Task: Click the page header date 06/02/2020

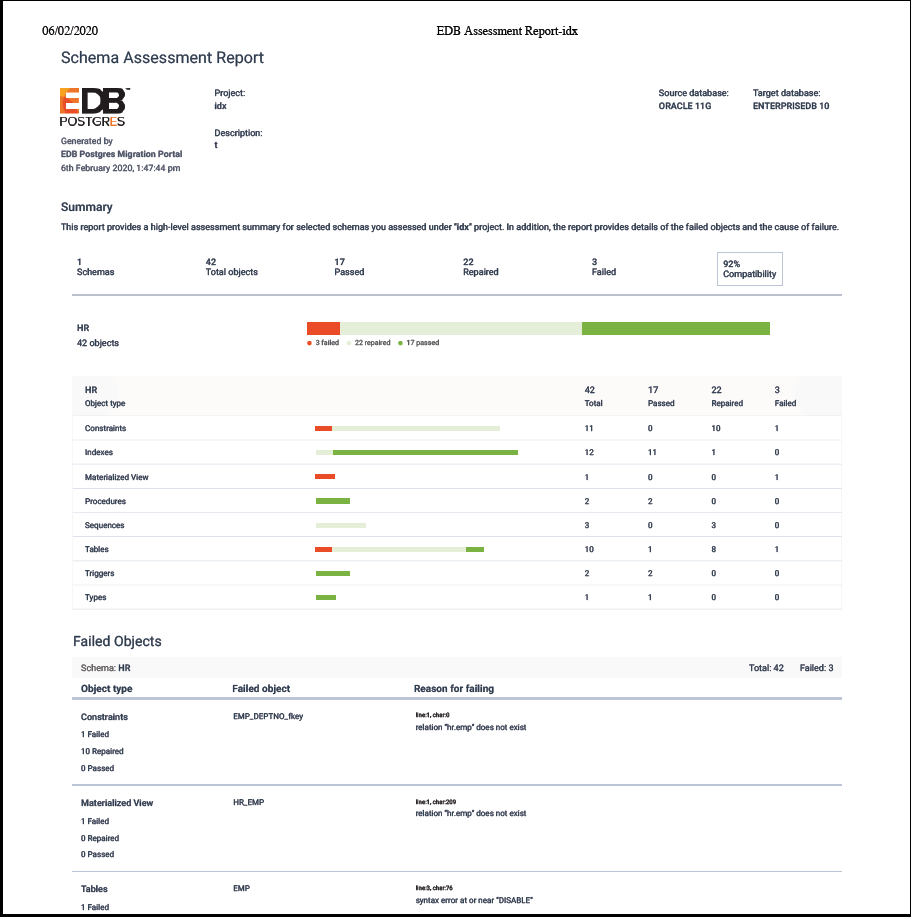Action: click(70, 31)
